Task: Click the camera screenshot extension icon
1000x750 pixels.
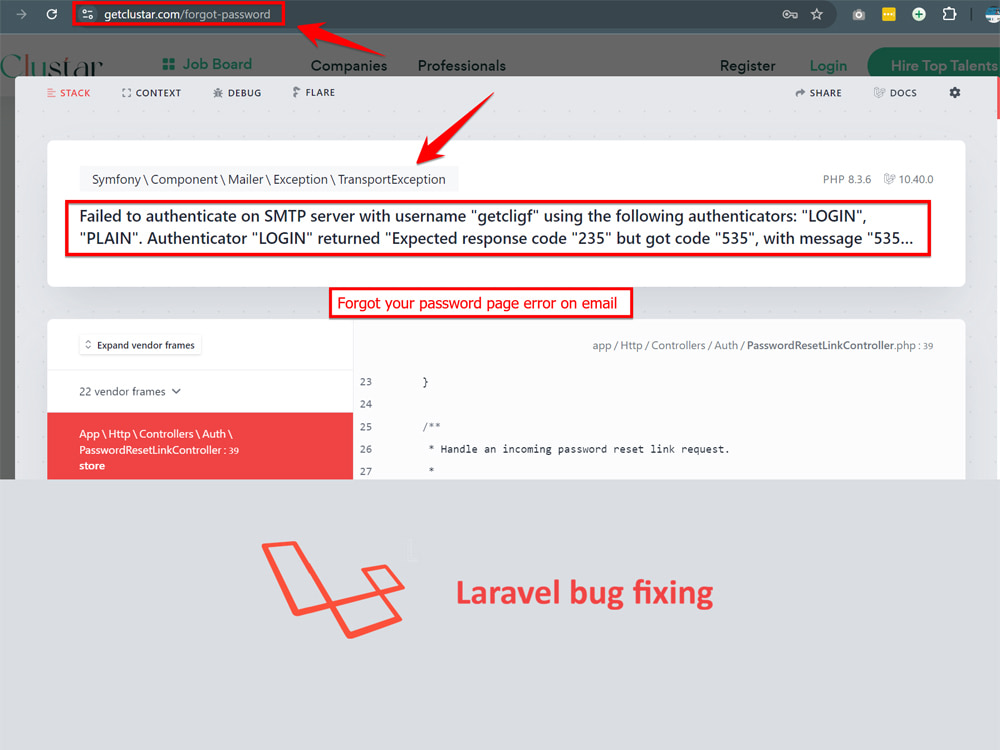Action: point(858,14)
